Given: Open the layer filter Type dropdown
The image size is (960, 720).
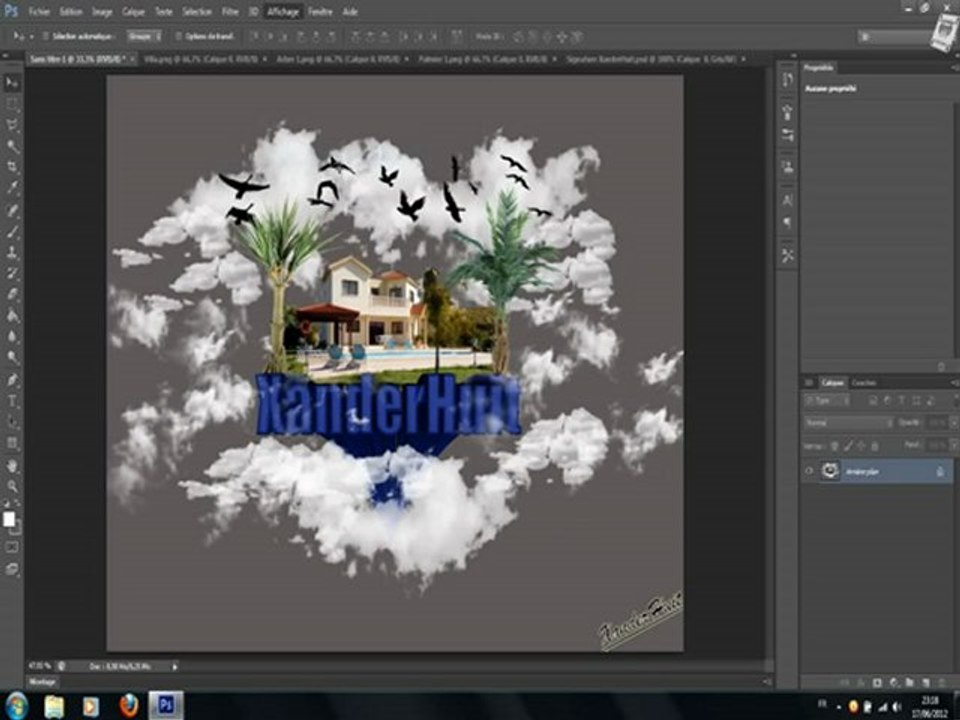Looking at the screenshot, I should [x=827, y=401].
